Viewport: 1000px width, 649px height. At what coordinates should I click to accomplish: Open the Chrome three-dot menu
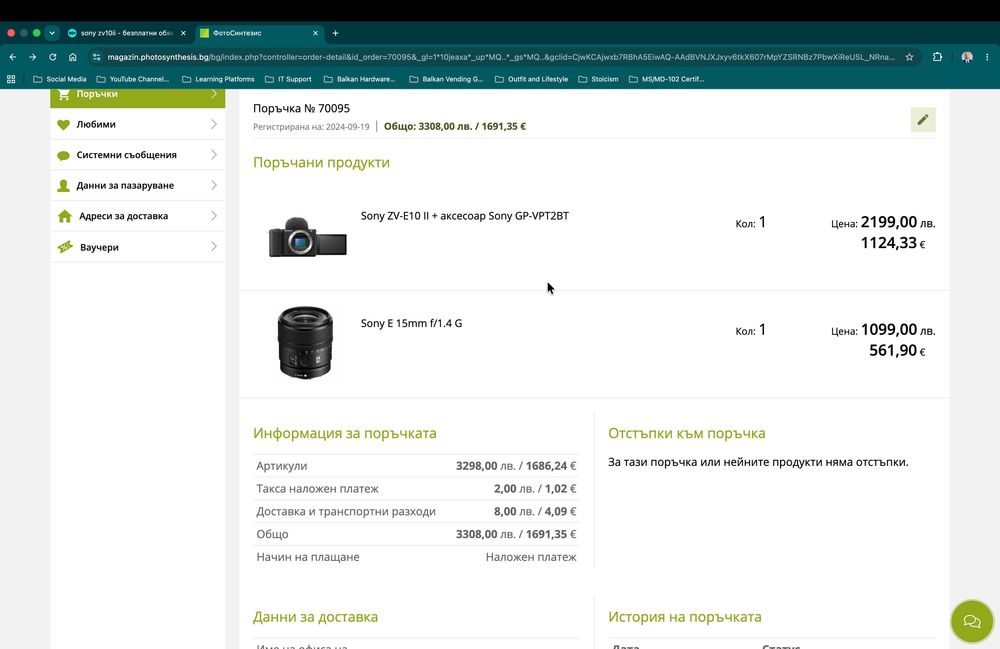[x=987, y=57]
